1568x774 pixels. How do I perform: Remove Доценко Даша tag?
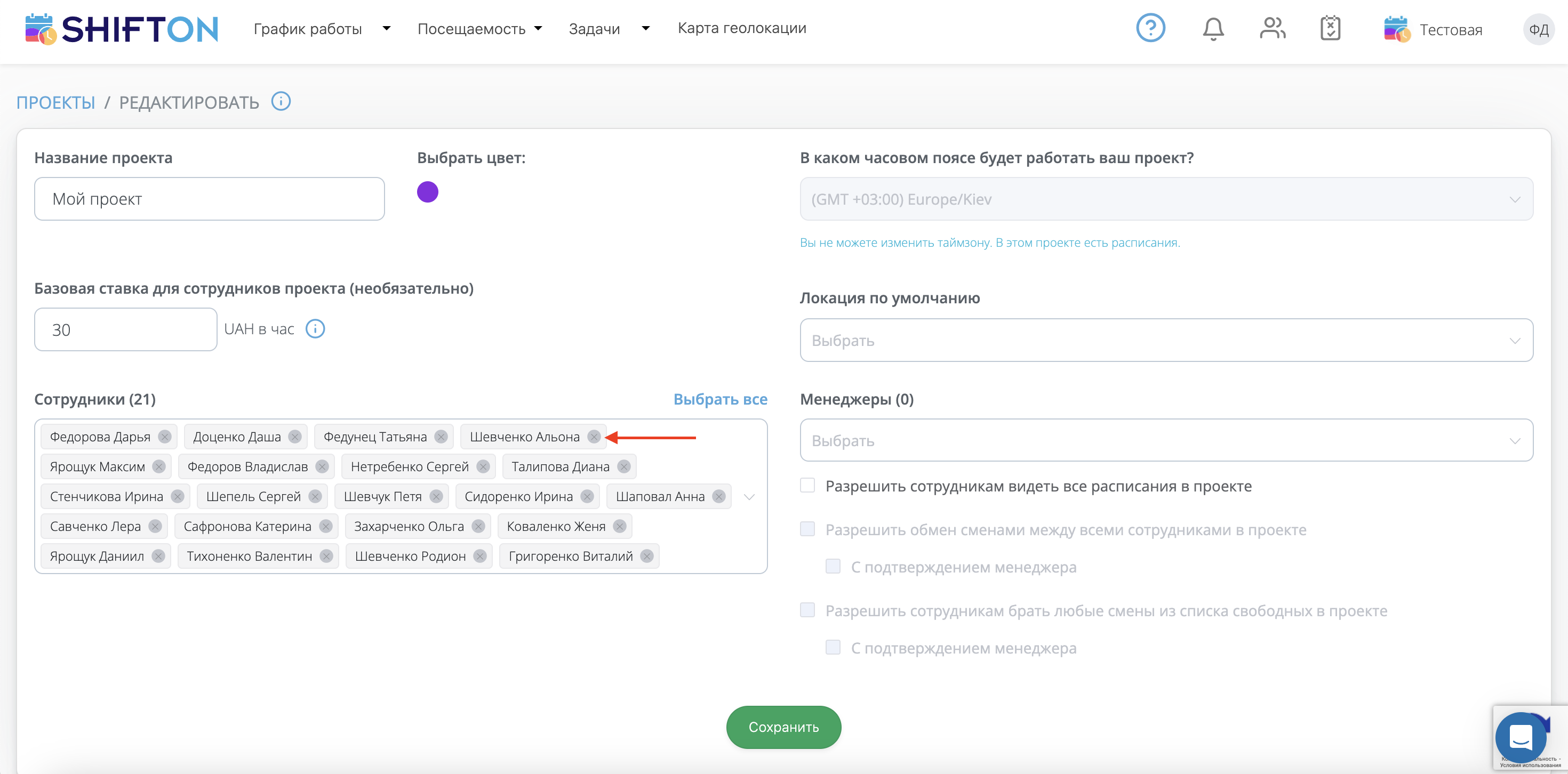click(294, 437)
